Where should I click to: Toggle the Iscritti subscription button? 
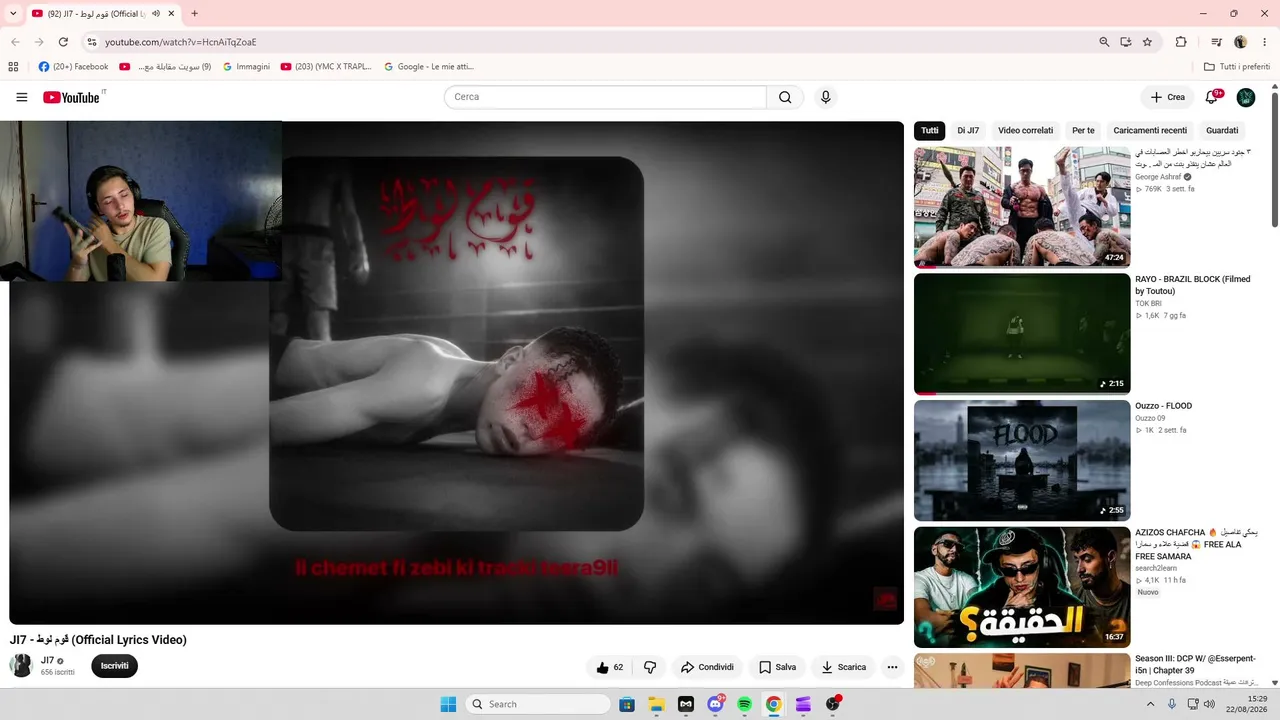pos(115,666)
